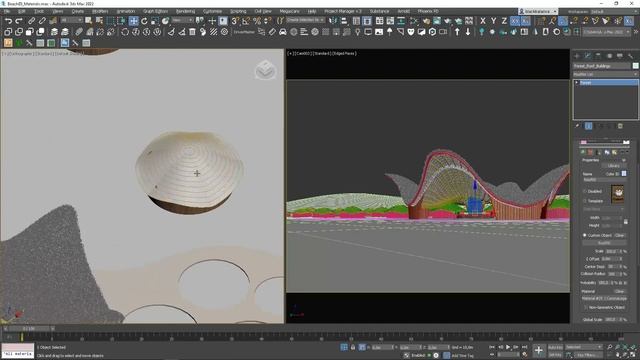Toggle the Non-Geometric Object checkbox

(x=586, y=307)
